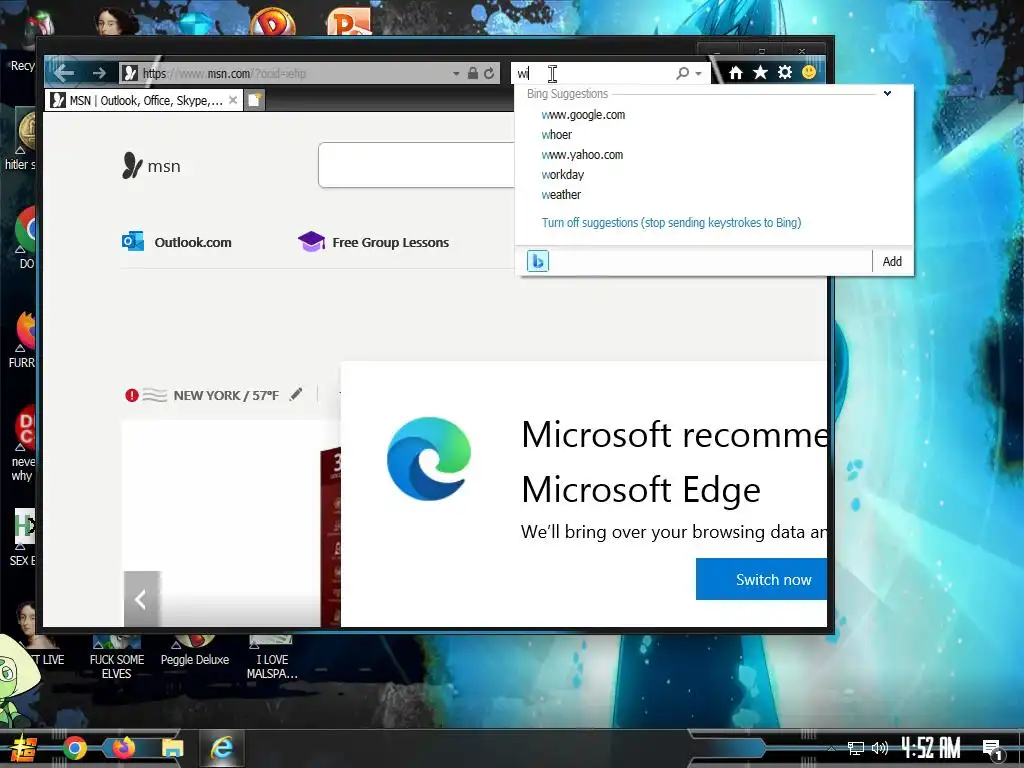Go to the Home page icon
The width and height of the screenshot is (1024, 768).
735,72
